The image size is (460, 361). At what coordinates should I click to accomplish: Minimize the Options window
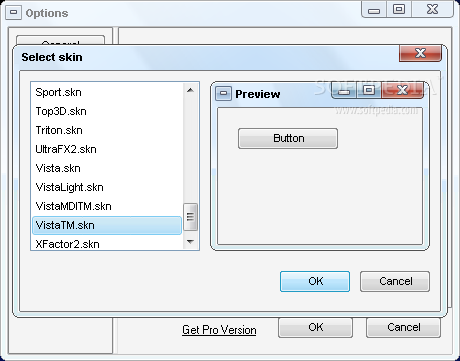374,10
